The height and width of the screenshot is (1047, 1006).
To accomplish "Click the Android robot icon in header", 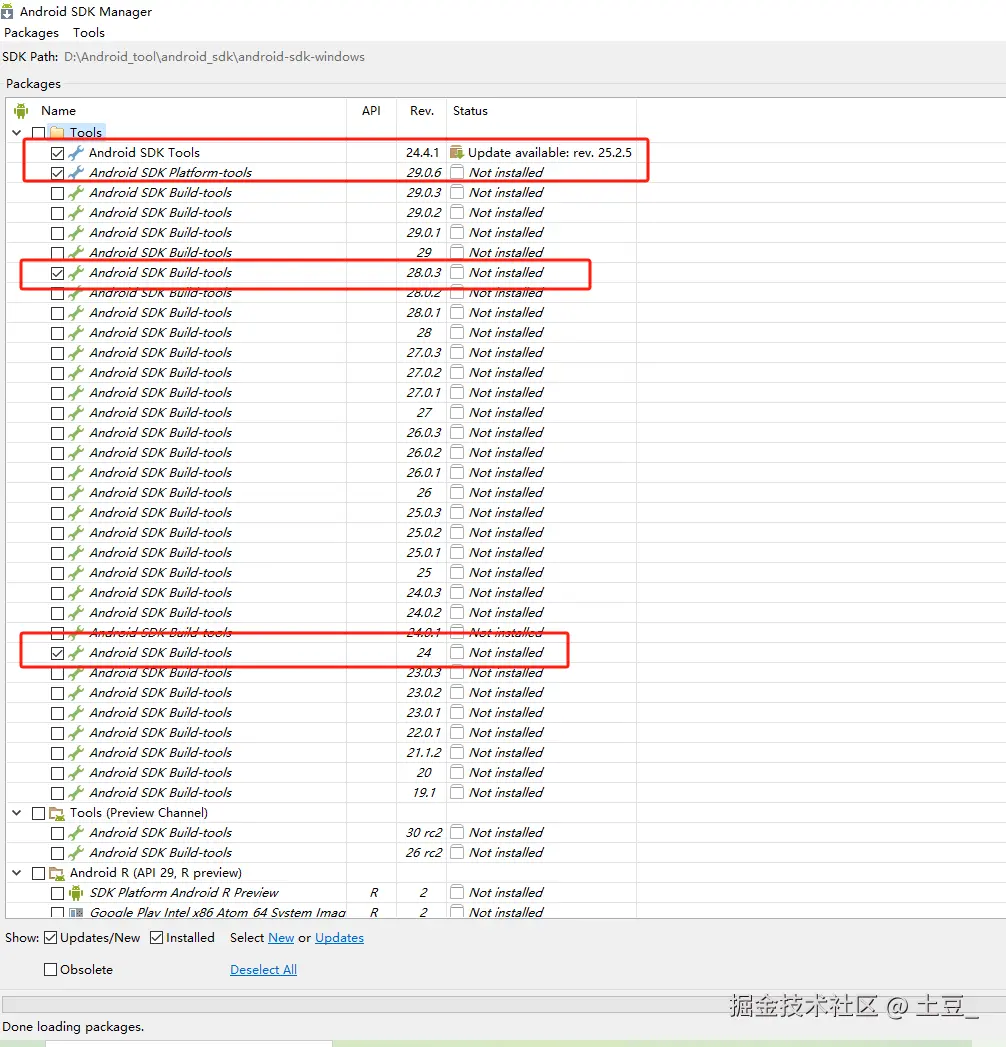I will [x=21, y=111].
